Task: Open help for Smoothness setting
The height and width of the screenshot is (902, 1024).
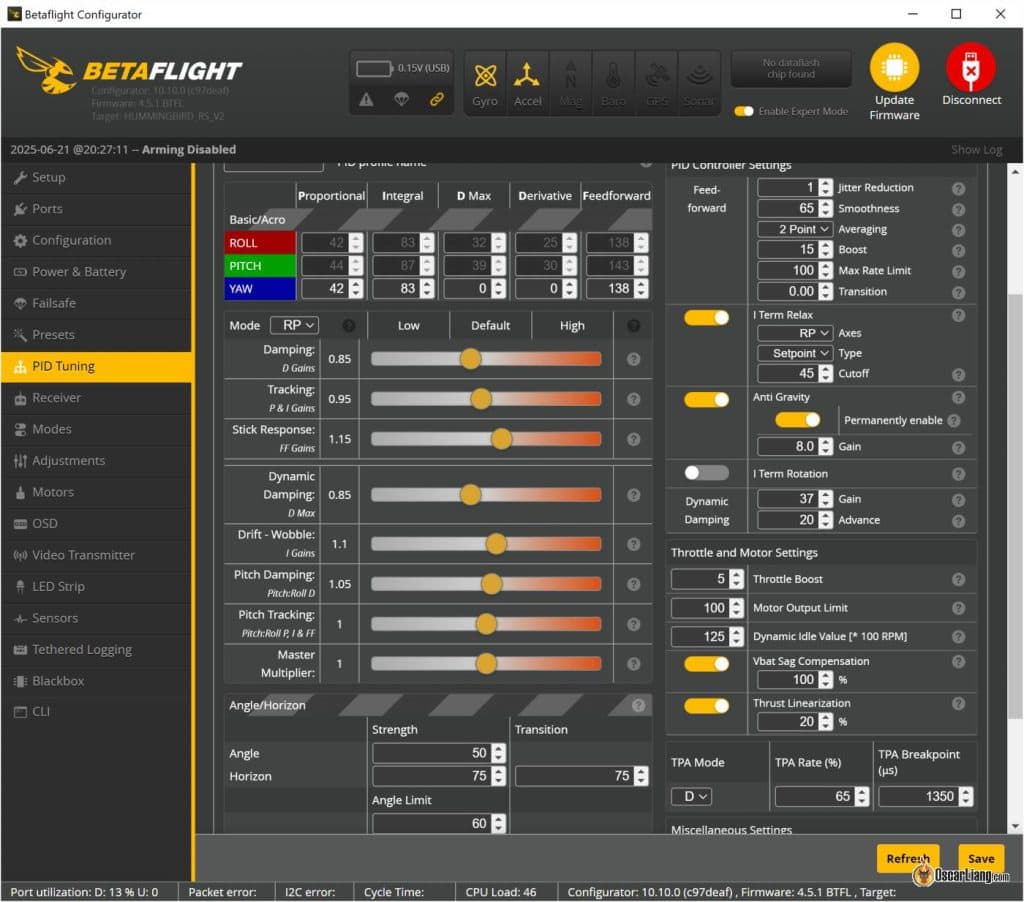Action: (958, 209)
